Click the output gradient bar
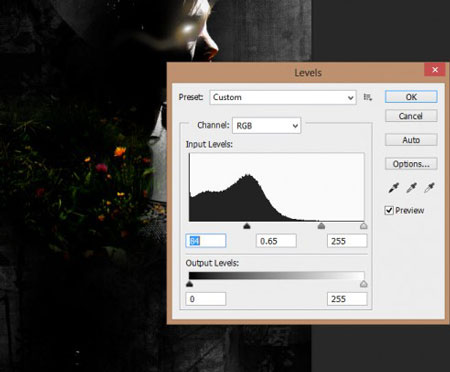450x372 pixels. click(x=276, y=276)
